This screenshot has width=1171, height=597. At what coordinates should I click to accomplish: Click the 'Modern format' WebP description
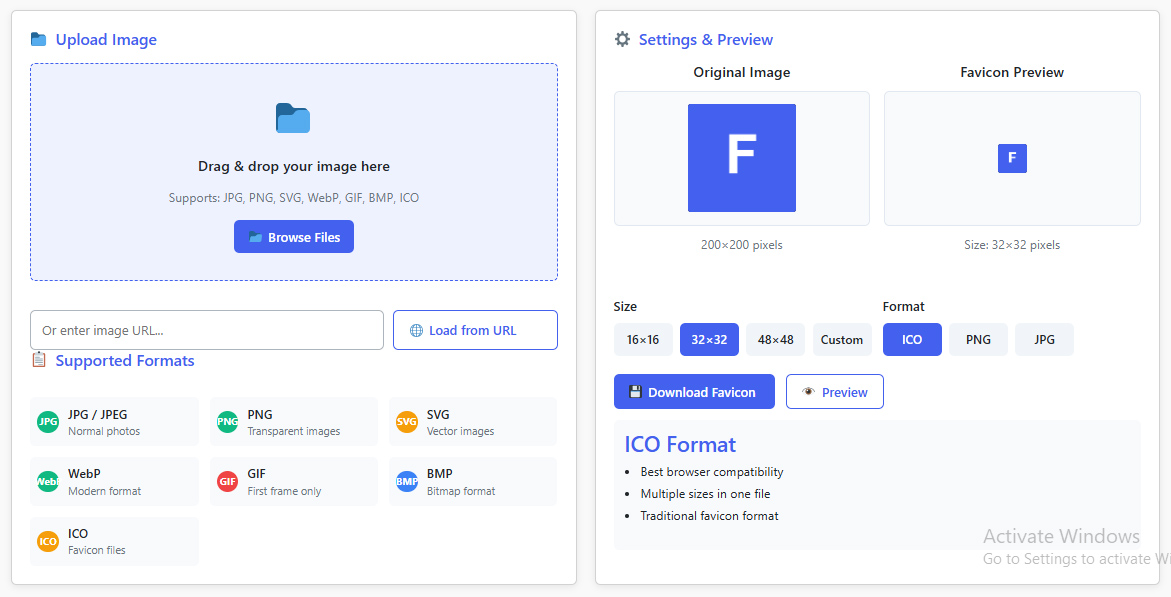pyautogui.click(x=105, y=491)
